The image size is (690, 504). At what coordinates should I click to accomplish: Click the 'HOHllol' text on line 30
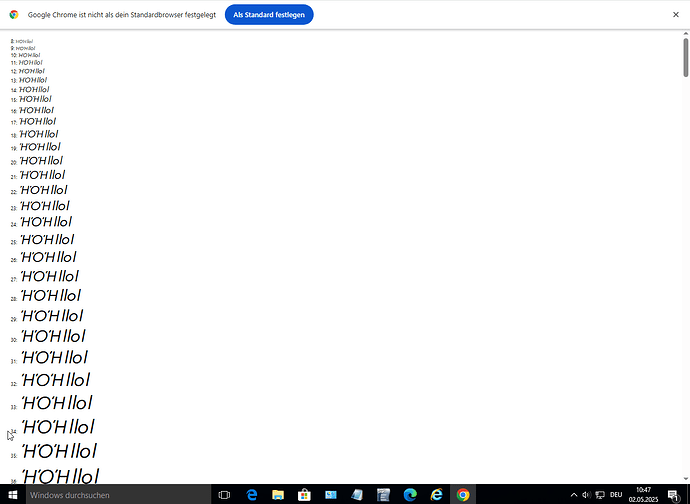point(53,336)
